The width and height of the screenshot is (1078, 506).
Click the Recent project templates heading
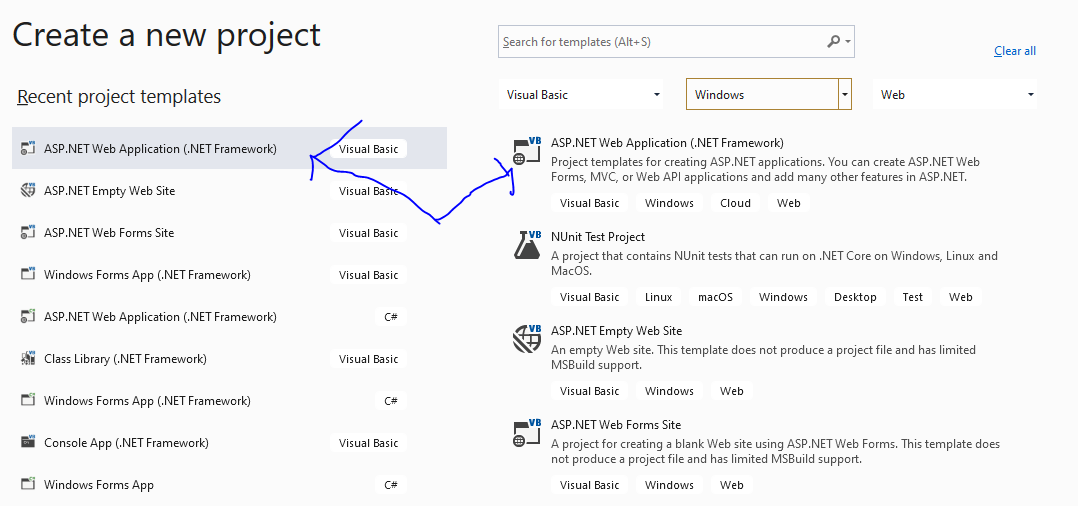(x=119, y=96)
